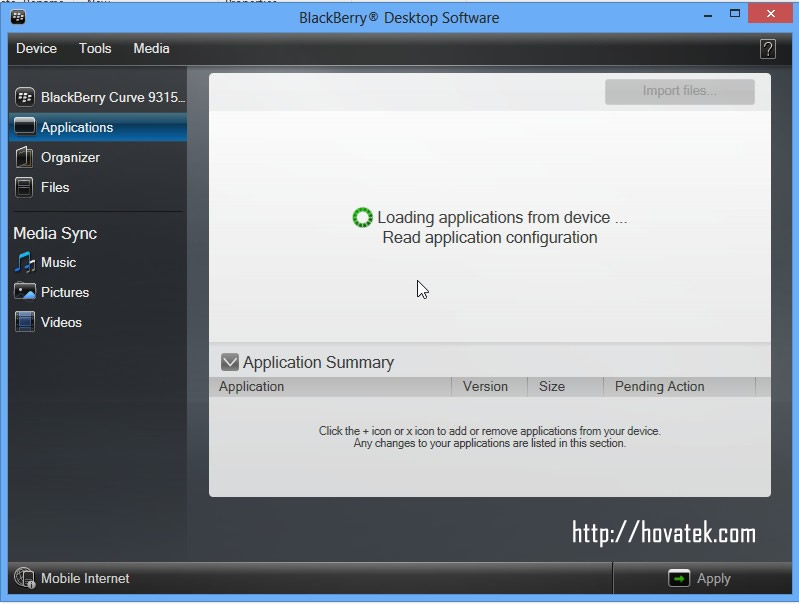Click the green loading spinner icon
The height and width of the screenshot is (604, 799).
click(363, 217)
